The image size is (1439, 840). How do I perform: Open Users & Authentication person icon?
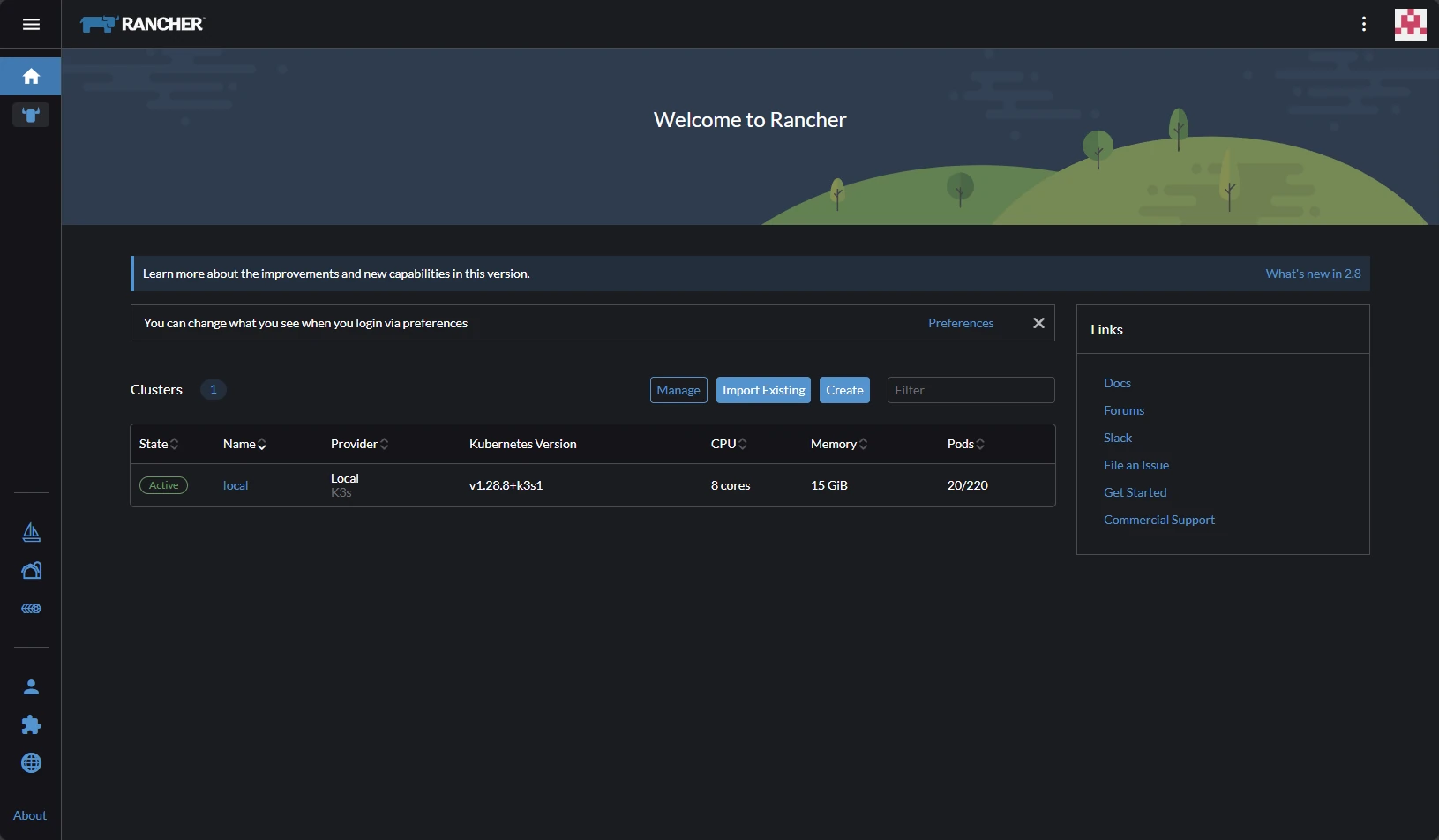tap(31, 686)
